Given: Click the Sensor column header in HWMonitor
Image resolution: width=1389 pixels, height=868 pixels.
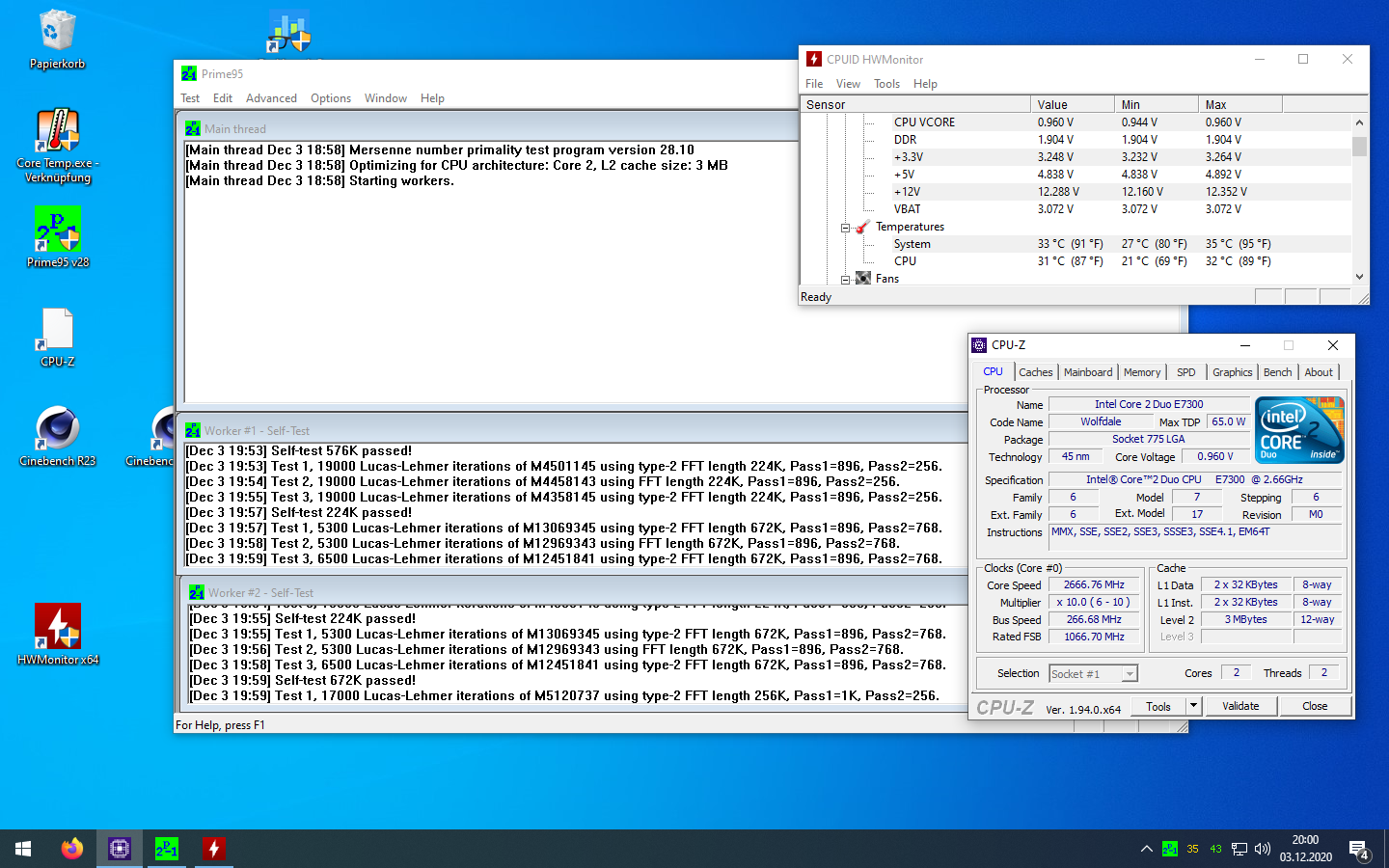Looking at the screenshot, I should click(915, 104).
